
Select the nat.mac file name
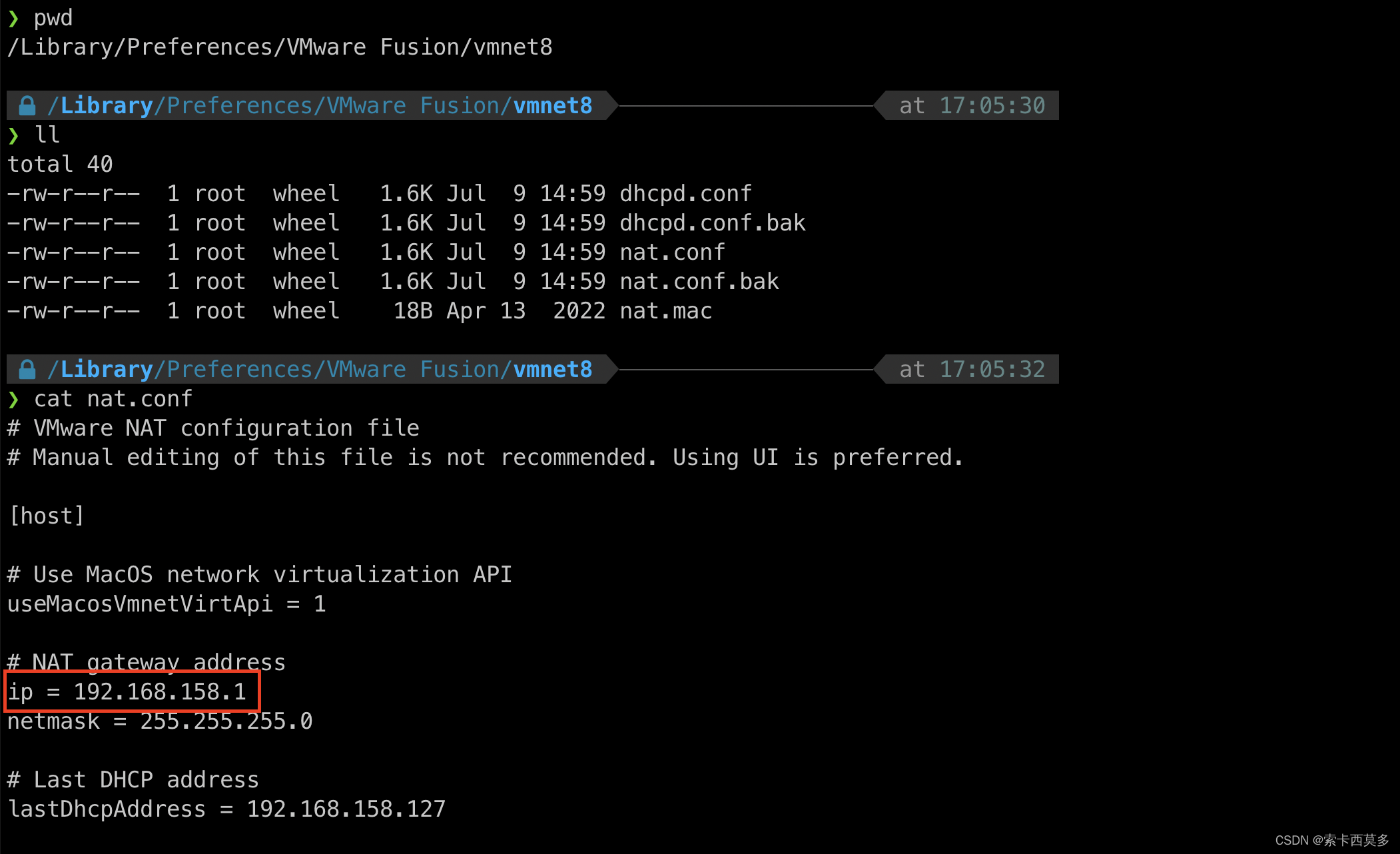(x=666, y=310)
